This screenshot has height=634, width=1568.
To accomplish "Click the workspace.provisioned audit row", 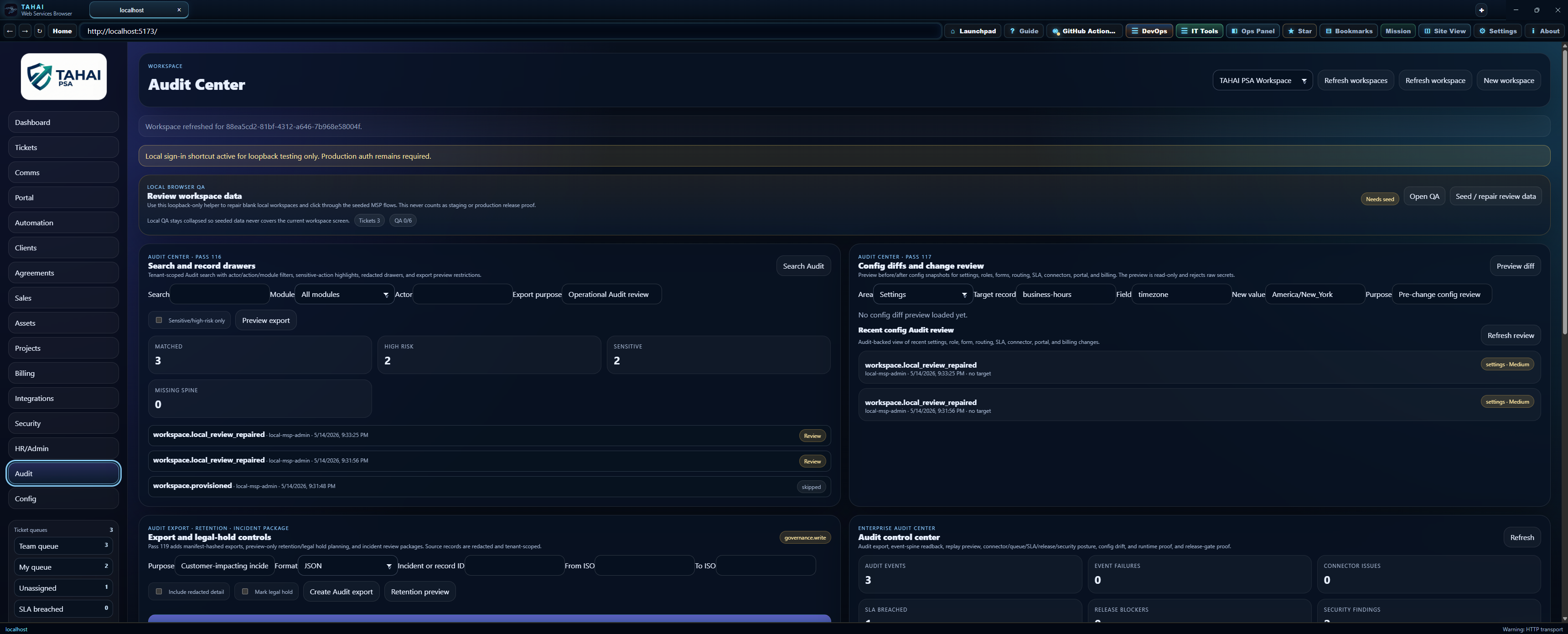I will click(489, 487).
